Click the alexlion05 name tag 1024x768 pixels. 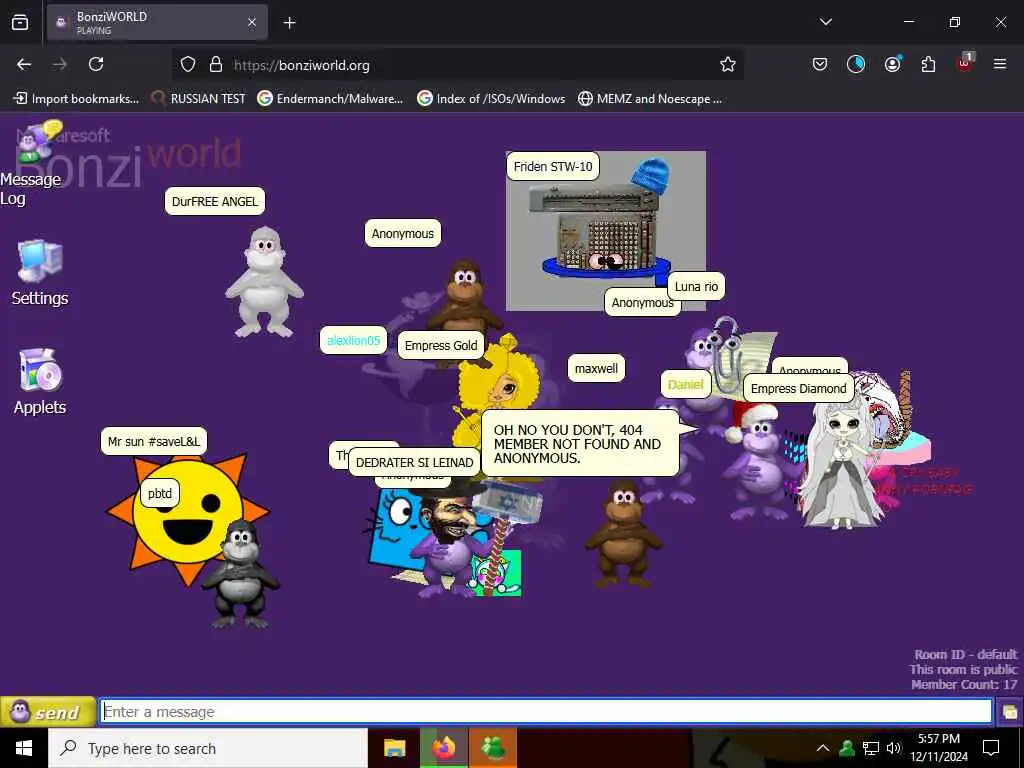[x=353, y=340]
